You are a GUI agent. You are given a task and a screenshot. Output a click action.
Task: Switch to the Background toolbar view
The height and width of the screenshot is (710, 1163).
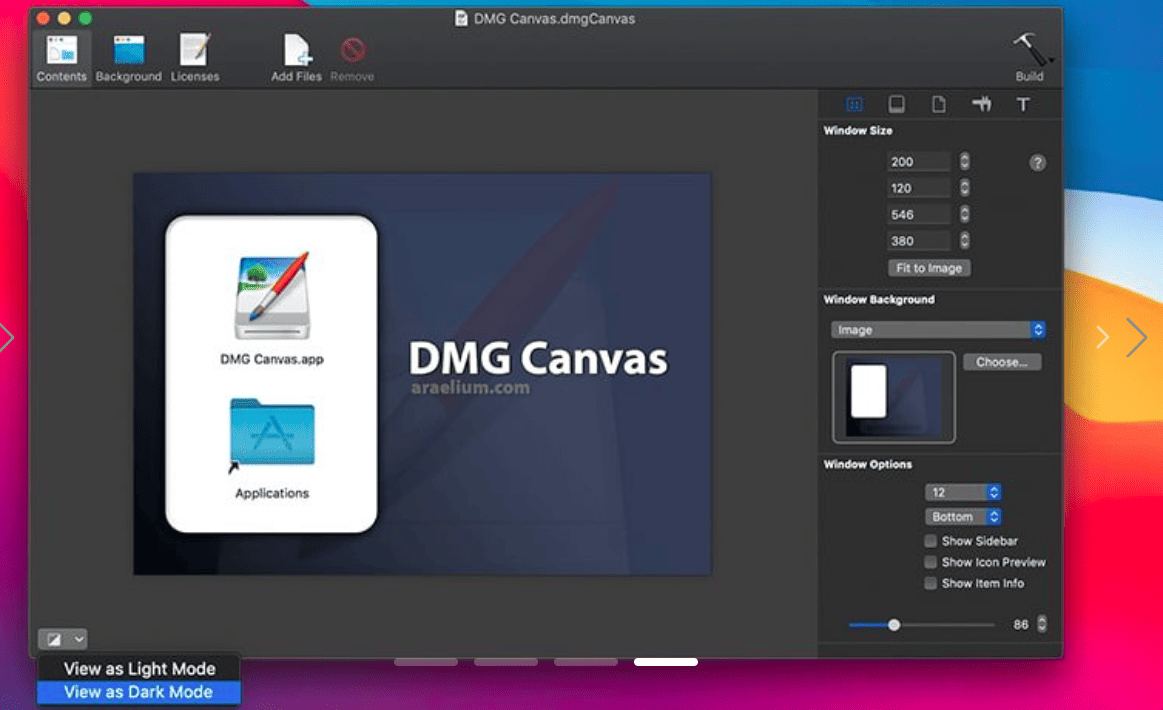pos(128,58)
